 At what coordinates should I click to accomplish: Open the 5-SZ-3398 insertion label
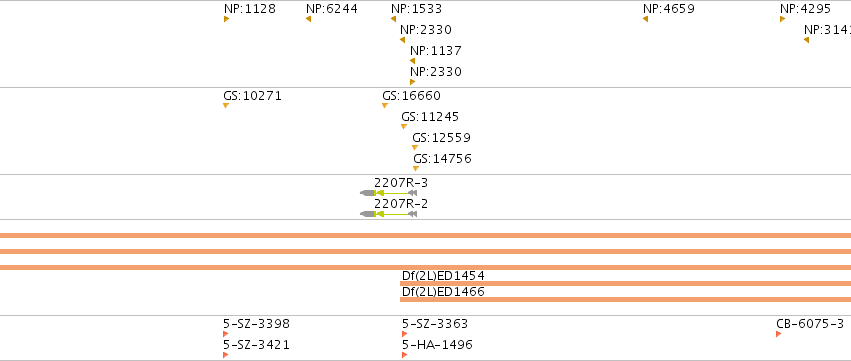click(256, 324)
